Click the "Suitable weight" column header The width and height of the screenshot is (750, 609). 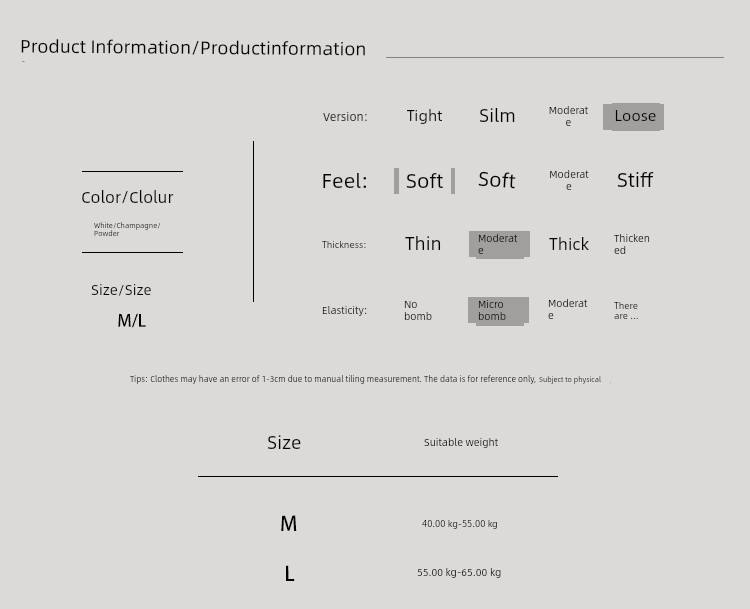(460, 442)
